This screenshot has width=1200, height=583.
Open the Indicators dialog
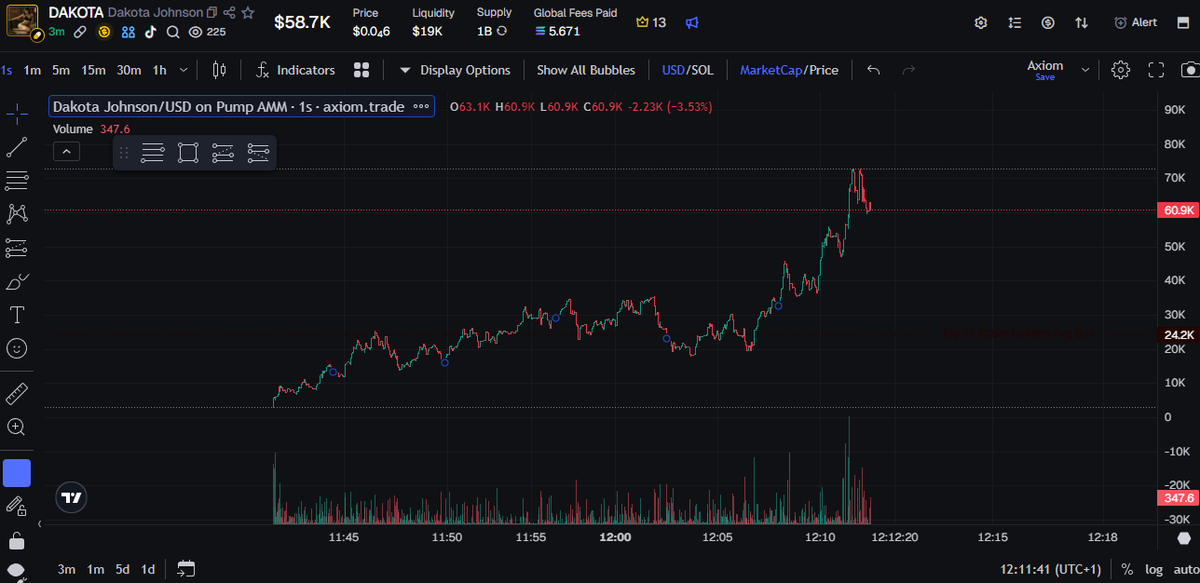pos(296,70)
